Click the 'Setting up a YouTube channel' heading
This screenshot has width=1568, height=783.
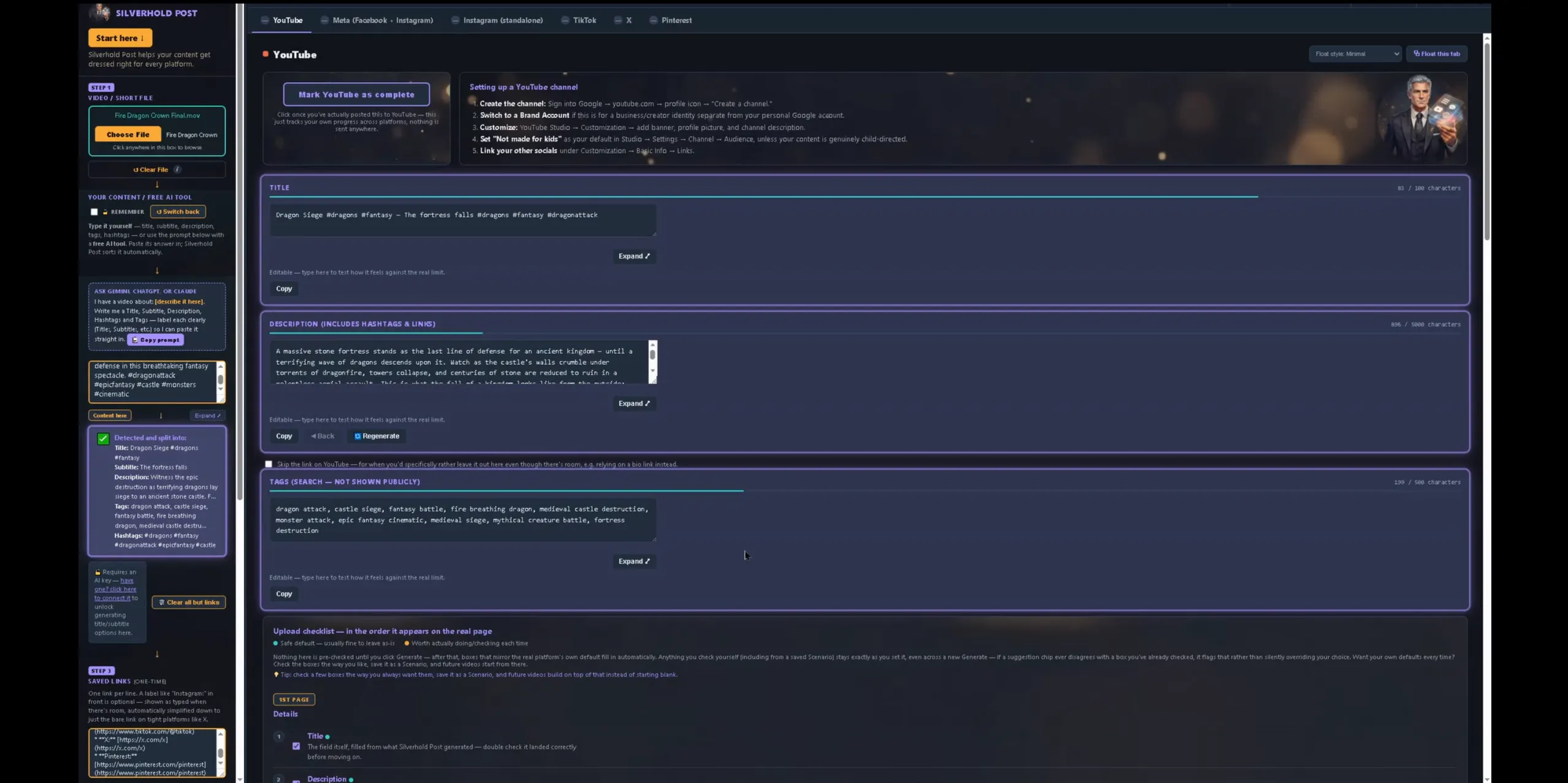click(523, 87)
